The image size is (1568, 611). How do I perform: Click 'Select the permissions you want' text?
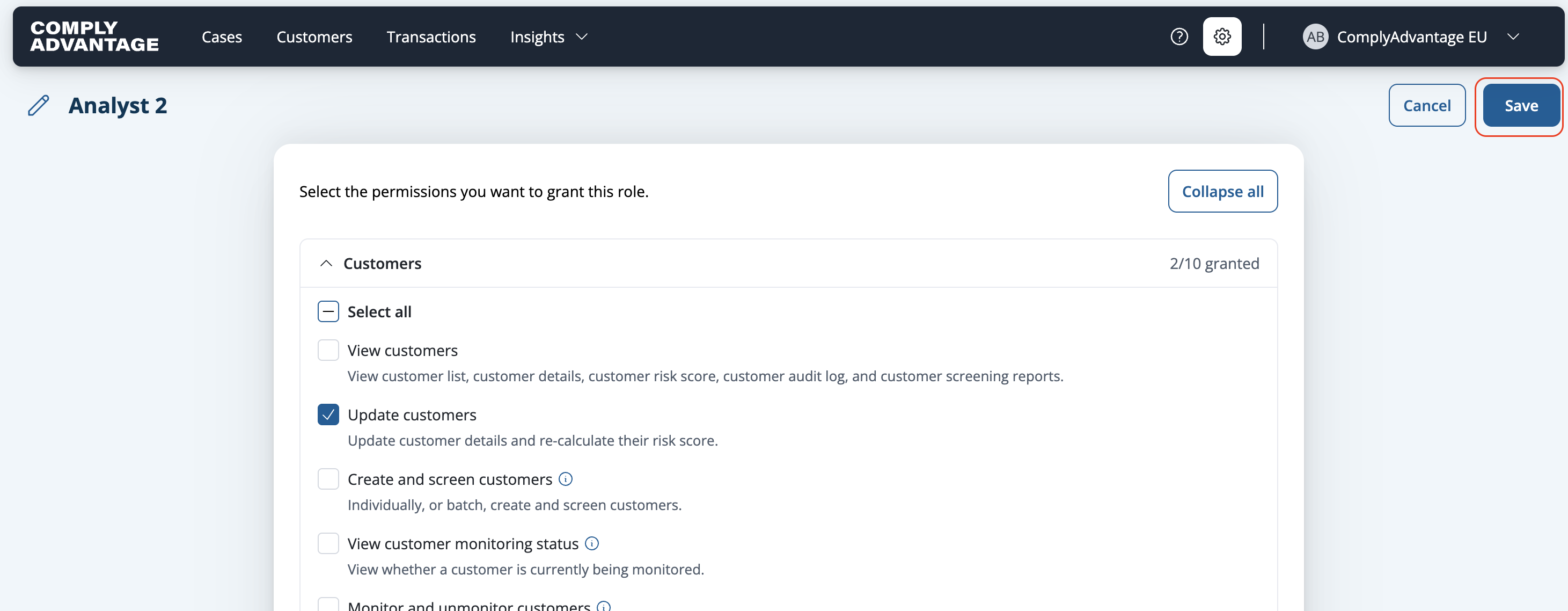tap(473, 191)
